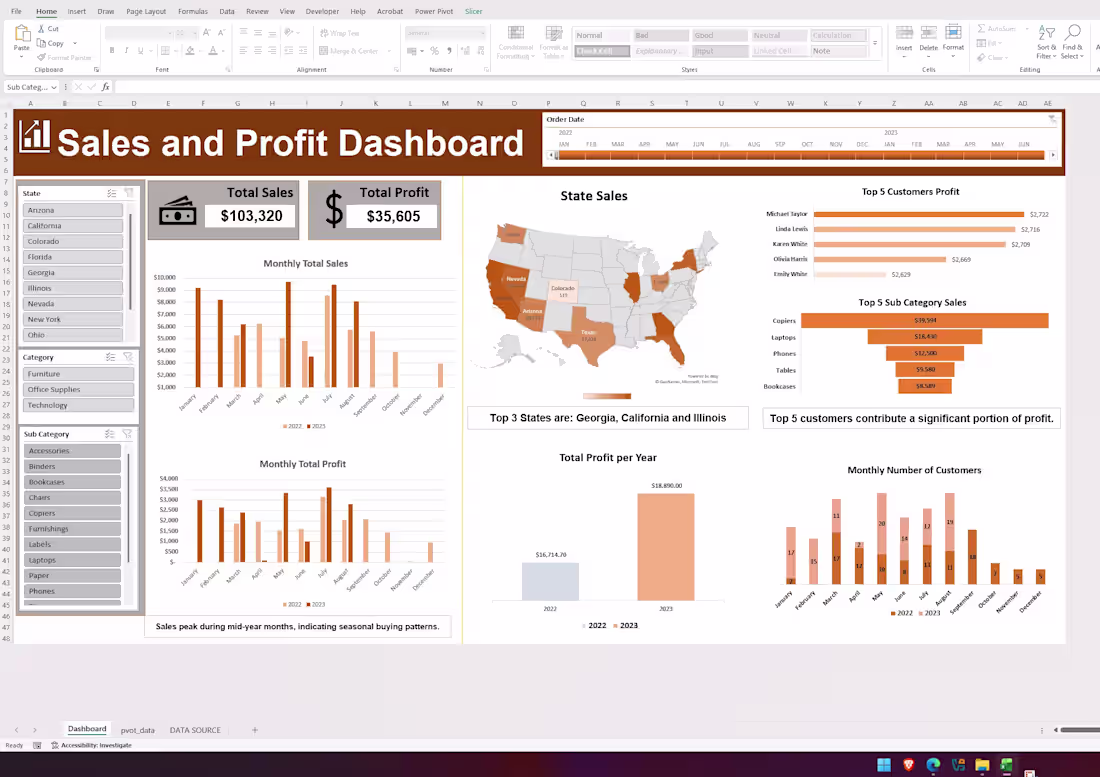1100x777 pixels.
Task: Click the Format cells icon
Action: 953,33
